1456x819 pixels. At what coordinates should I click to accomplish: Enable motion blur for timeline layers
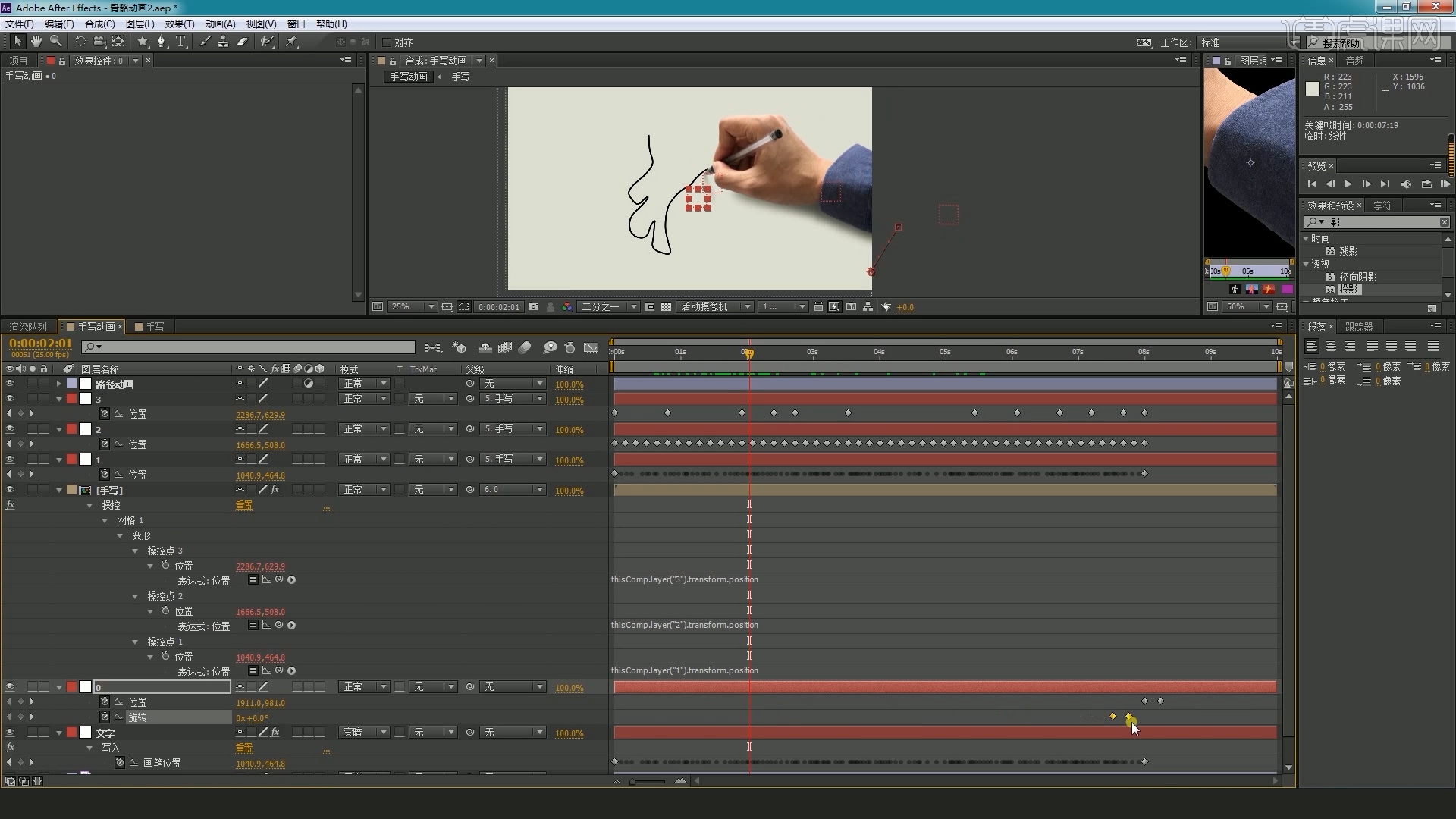pos(525,348)
